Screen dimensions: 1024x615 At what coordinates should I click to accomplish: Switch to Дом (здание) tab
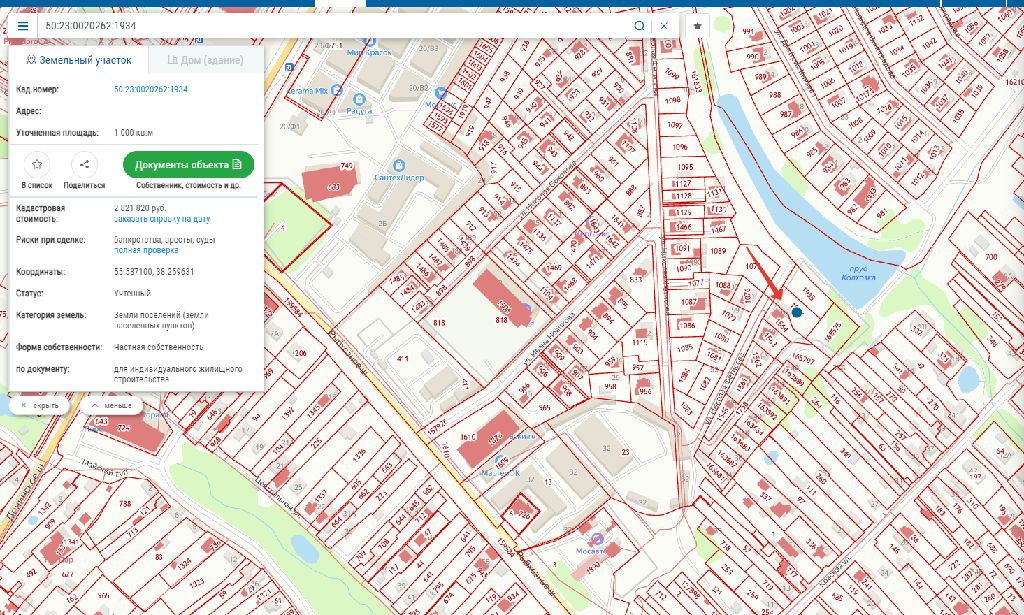click(205, 60)
